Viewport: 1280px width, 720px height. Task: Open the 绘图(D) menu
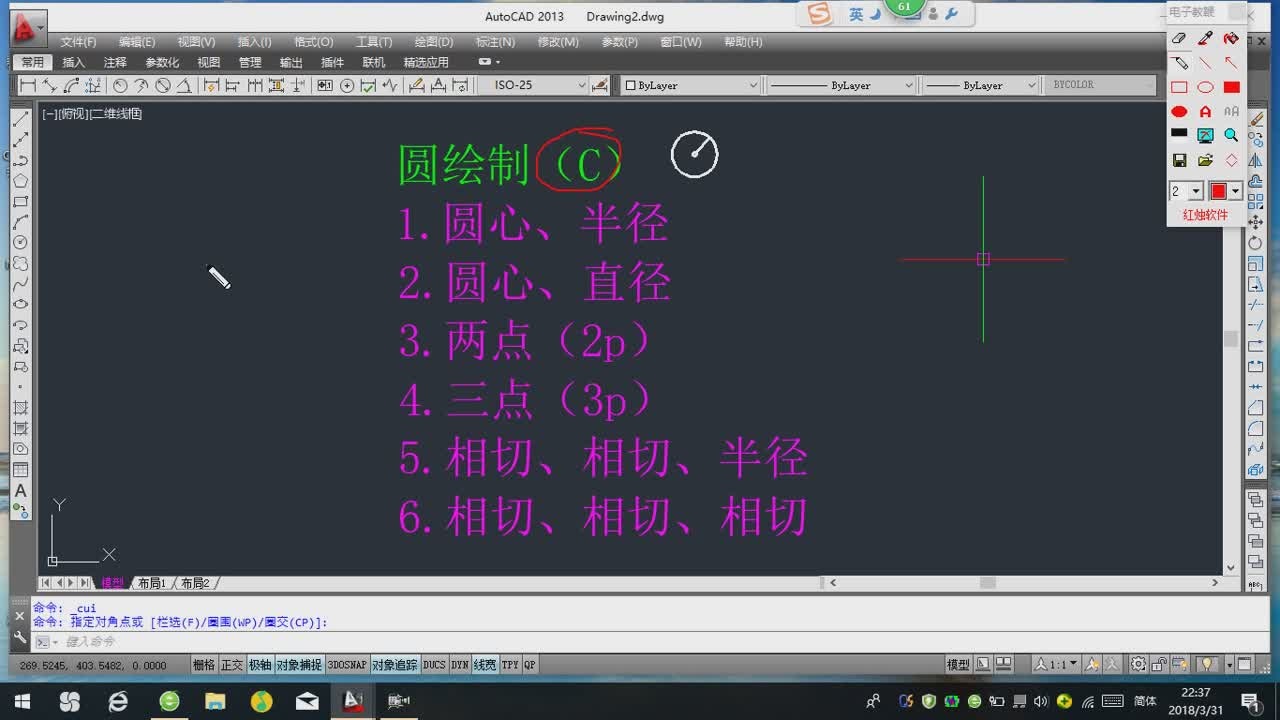coord(434,42)
